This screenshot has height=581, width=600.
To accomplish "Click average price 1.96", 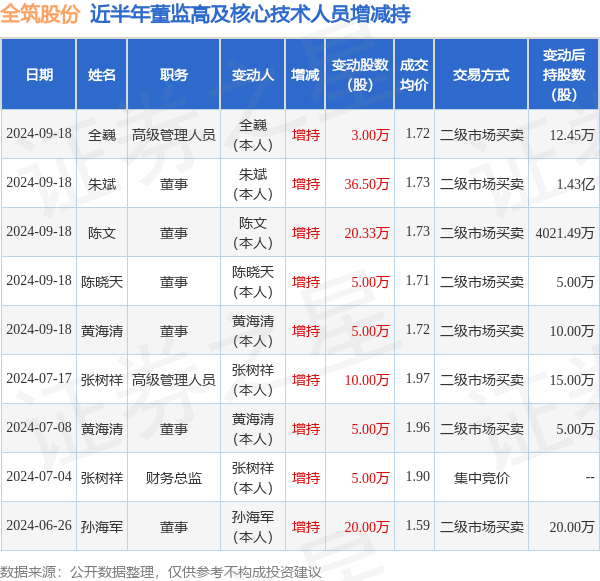I will click(x=418, y=428).
